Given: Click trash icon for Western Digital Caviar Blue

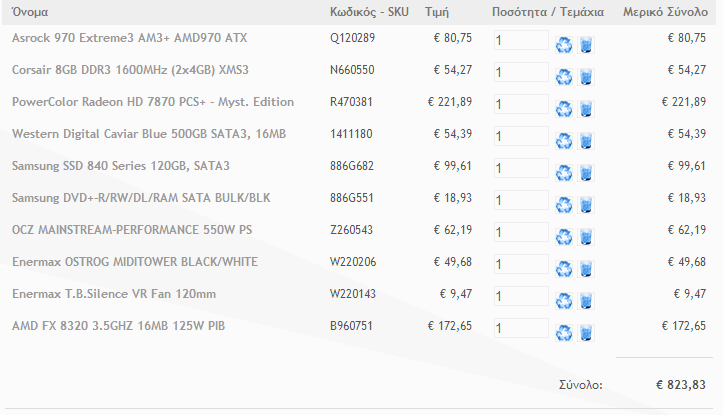Looking at the screenshot, I should click(x=586, y=141).
